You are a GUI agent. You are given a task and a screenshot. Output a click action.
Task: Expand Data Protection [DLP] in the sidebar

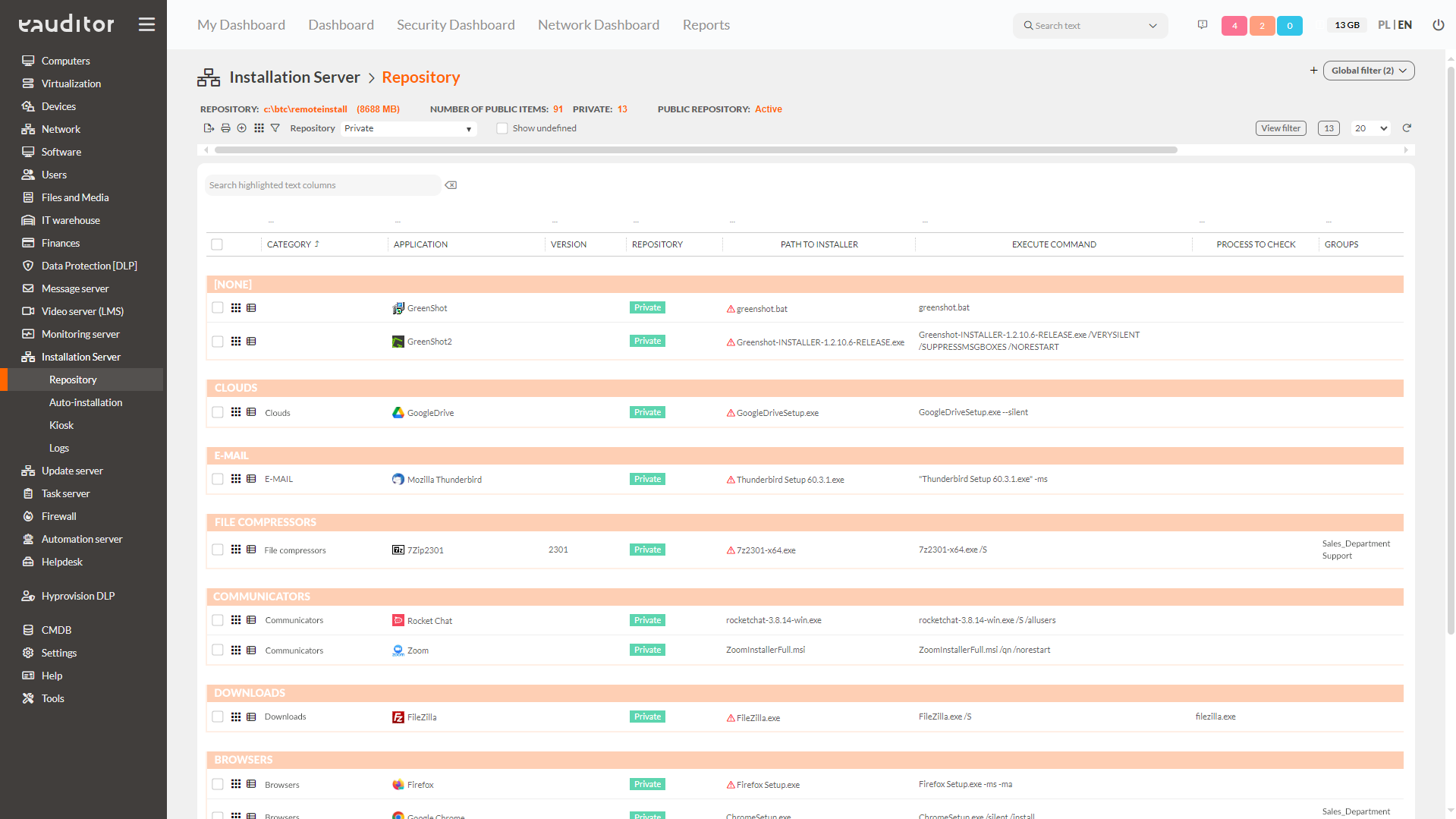tap(89, 266)
